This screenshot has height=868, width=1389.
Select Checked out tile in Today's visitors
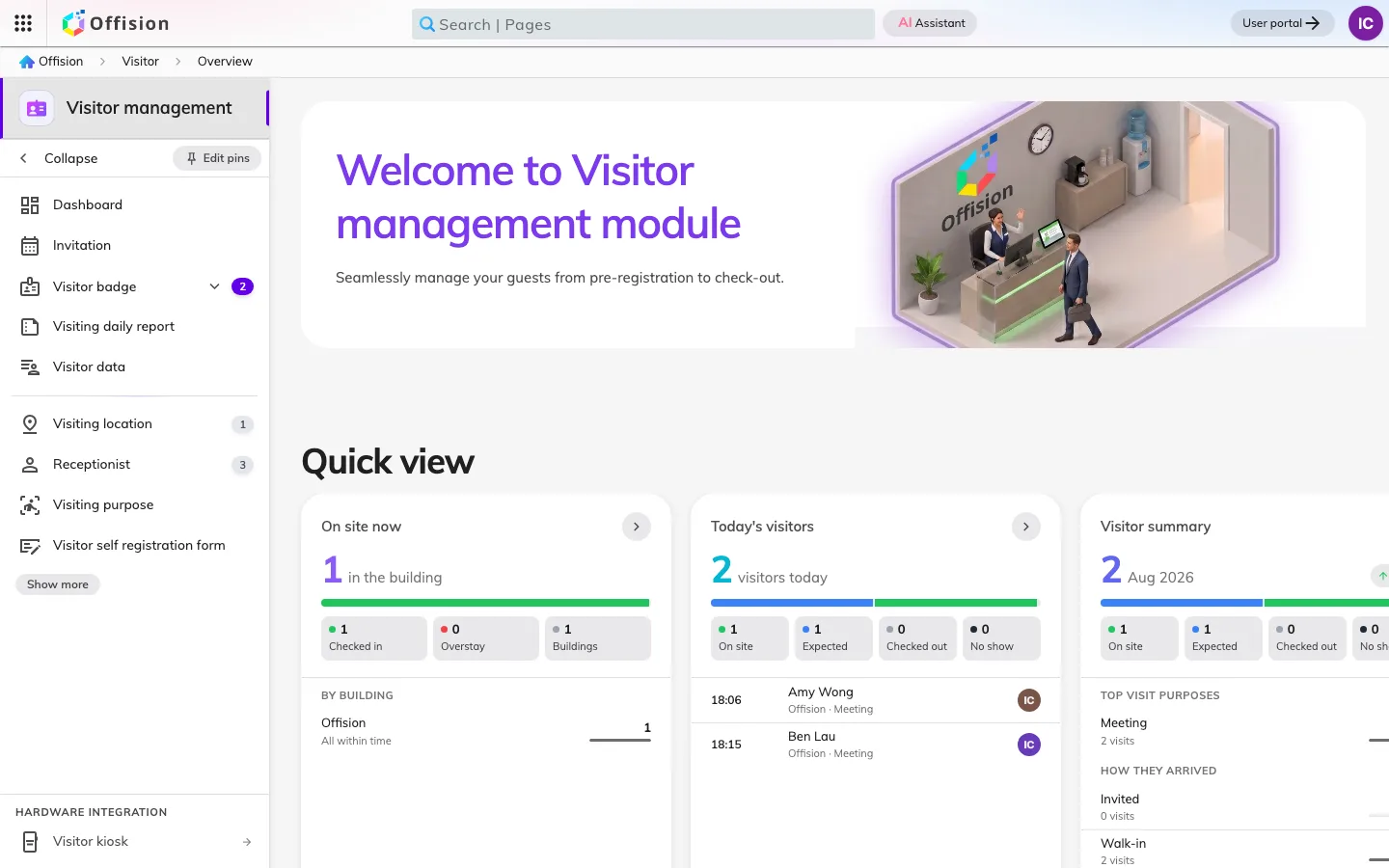pos(917,638)
